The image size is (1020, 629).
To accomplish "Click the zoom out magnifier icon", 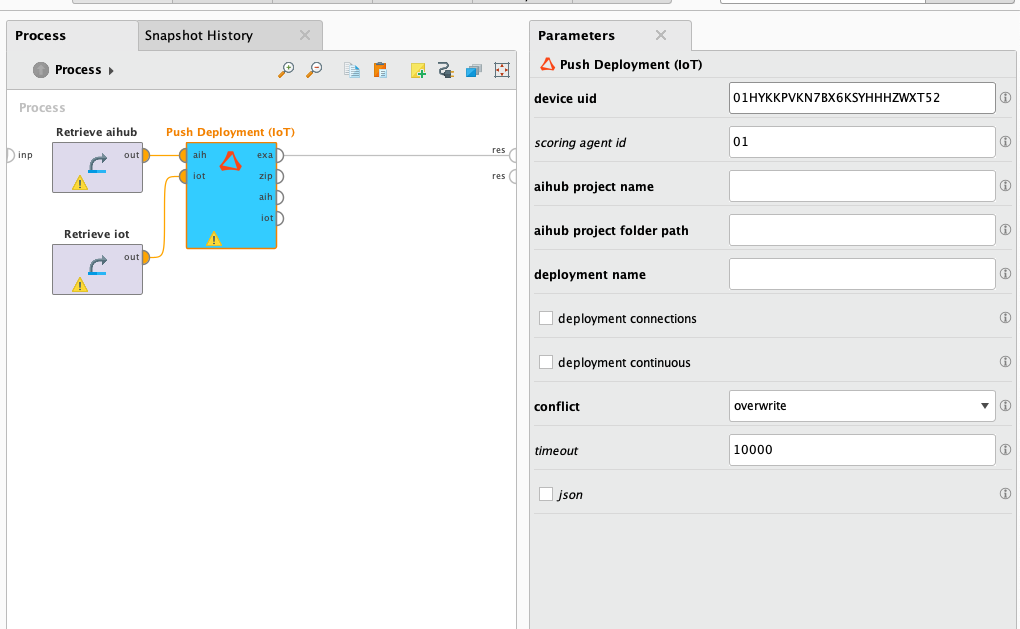I will tap(314, 70).
